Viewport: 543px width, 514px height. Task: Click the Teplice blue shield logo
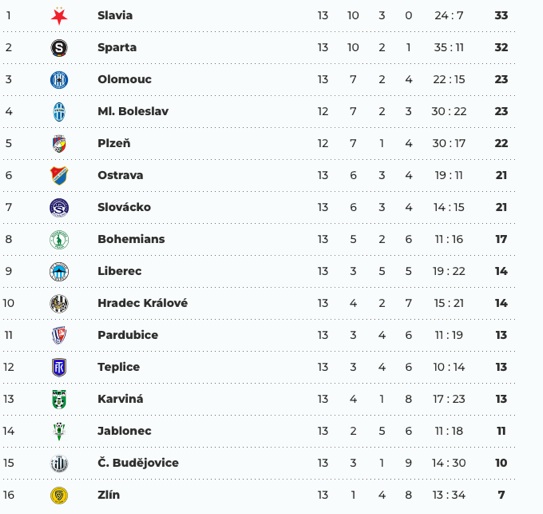tap(59, 367)
